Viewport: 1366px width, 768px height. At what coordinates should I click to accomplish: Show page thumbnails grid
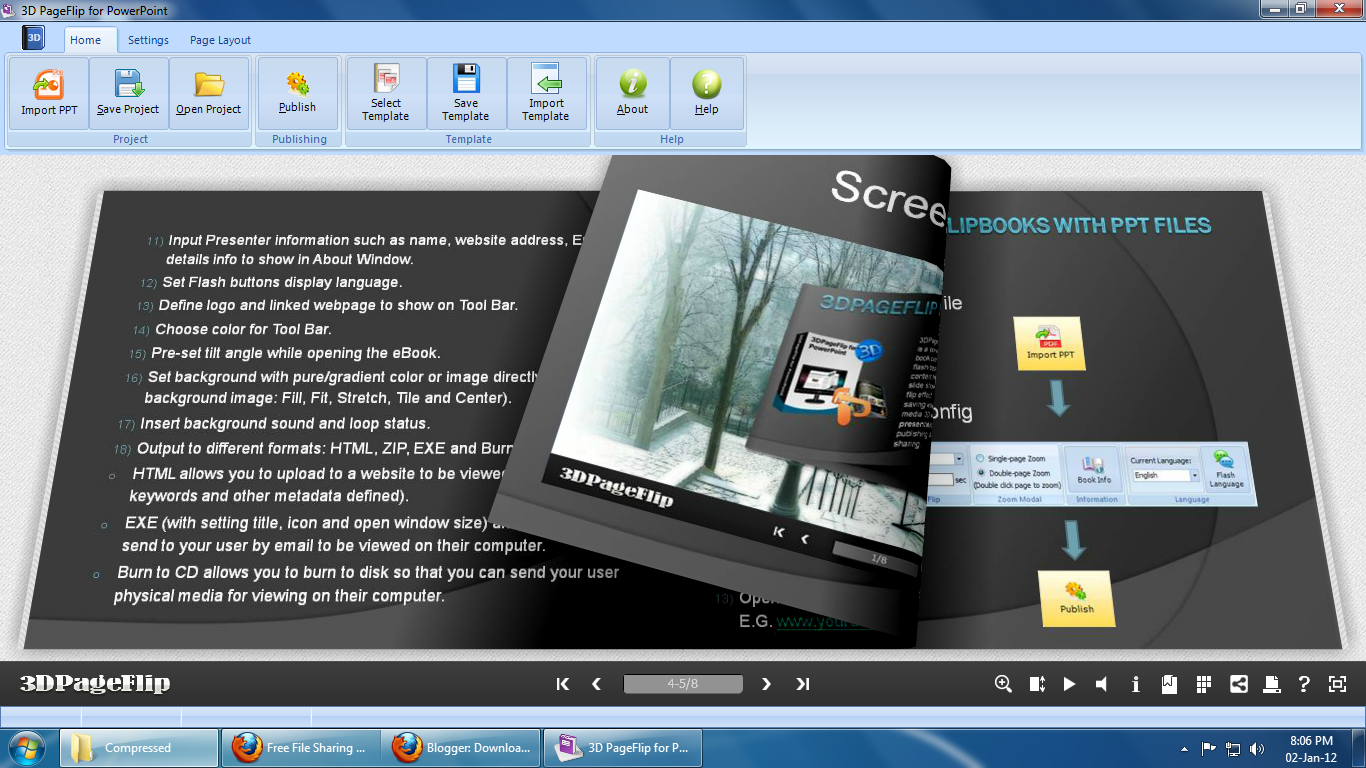[x=1204, y=684]
